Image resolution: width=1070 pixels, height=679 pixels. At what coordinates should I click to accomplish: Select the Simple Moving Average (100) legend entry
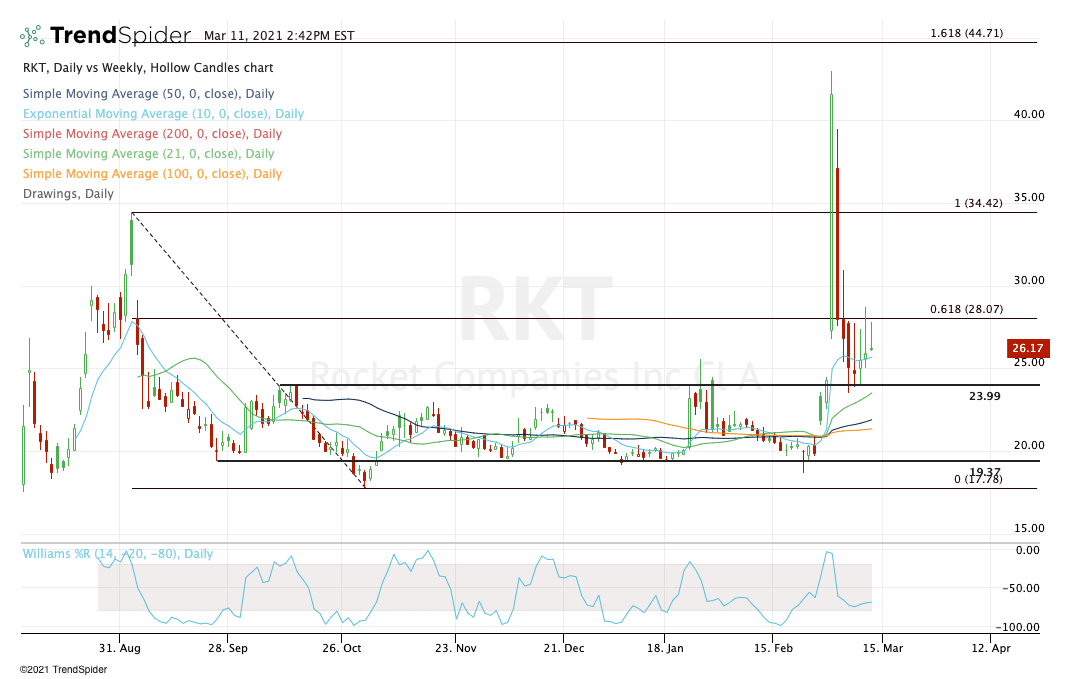click(152, 173)
